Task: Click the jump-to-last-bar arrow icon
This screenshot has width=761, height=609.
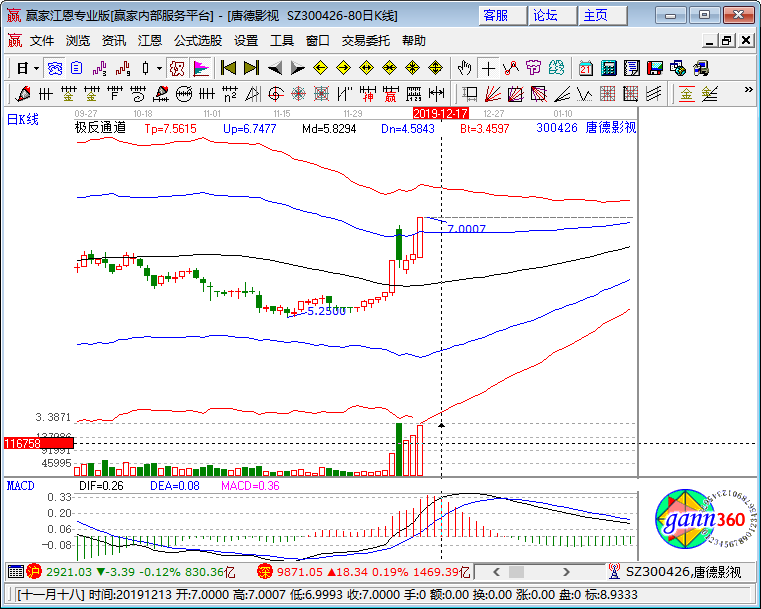Action: point(251,68)
